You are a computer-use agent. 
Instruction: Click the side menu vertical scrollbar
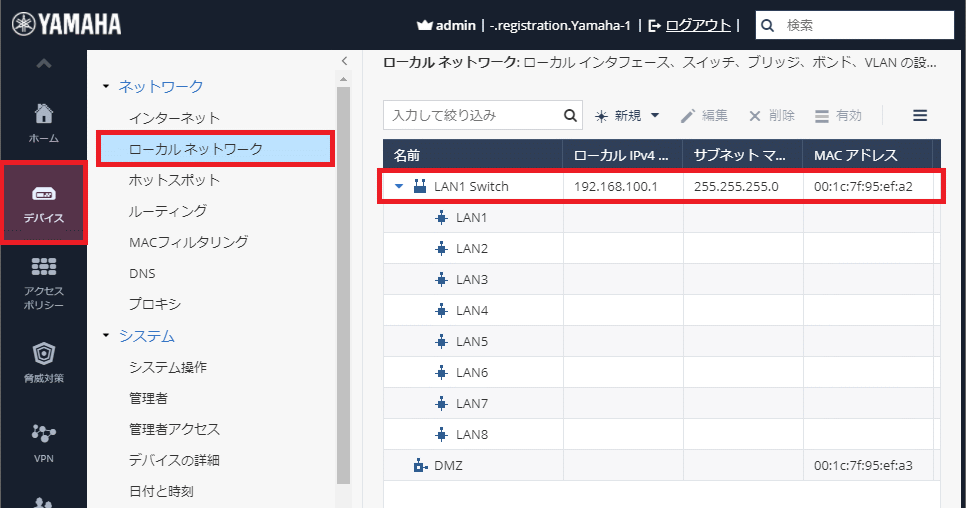pos(344,280)
